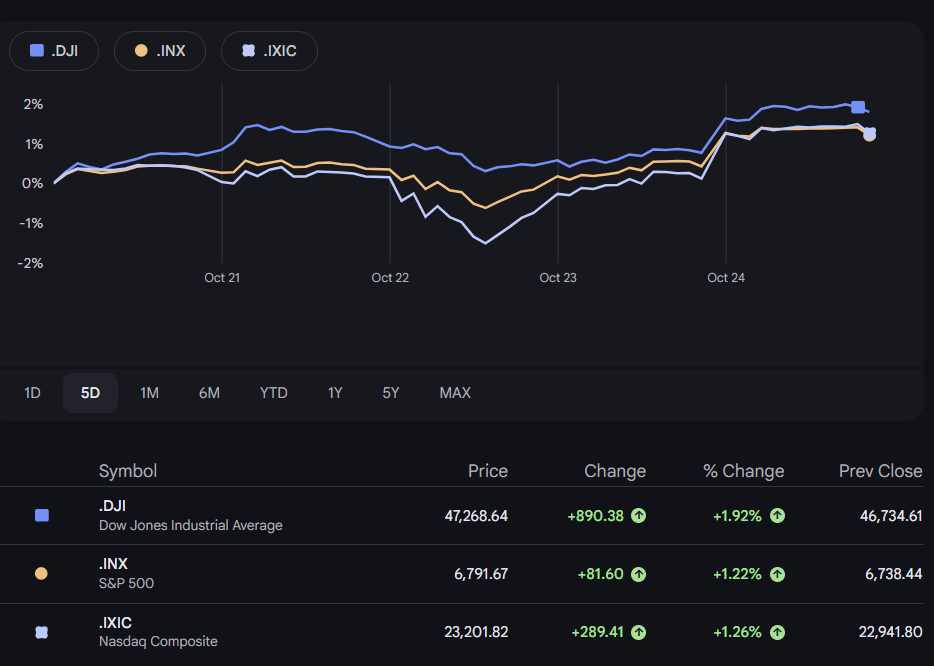Click the Symbol column header

tap(128, 471)
